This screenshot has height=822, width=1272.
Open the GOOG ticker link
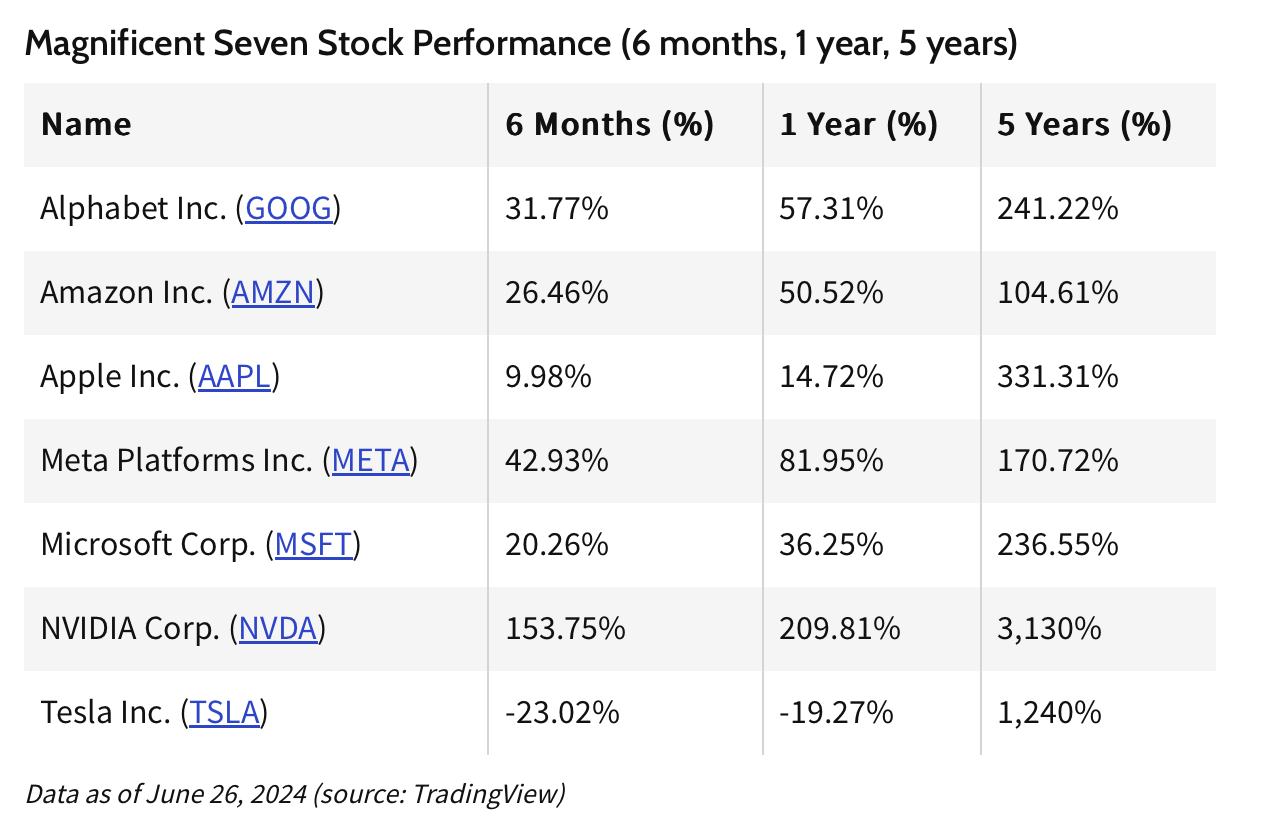(288, 209)
